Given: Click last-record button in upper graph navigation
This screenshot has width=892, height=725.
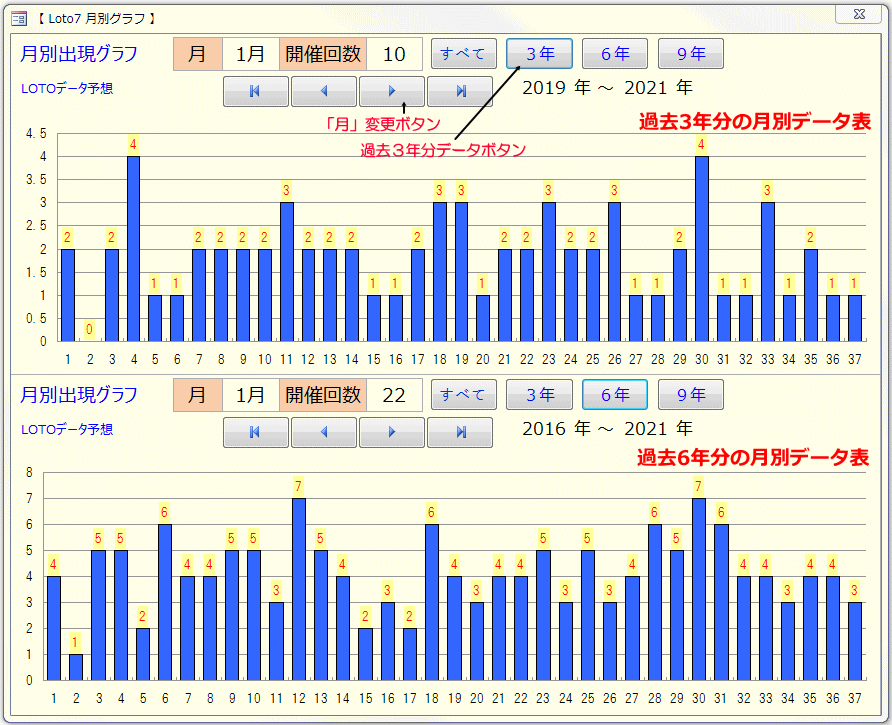Looking at the screenshot, I should pyautogui.click(x=460, y=91).
